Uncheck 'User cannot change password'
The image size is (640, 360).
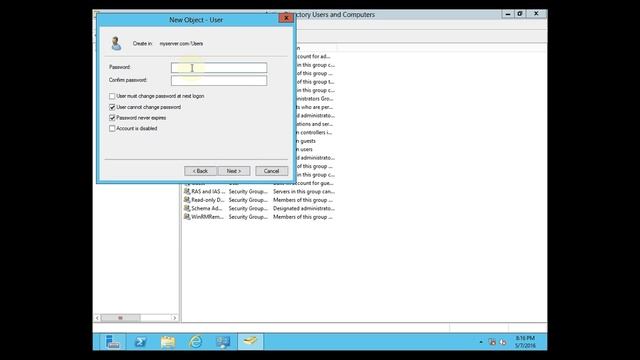(112, 107)
